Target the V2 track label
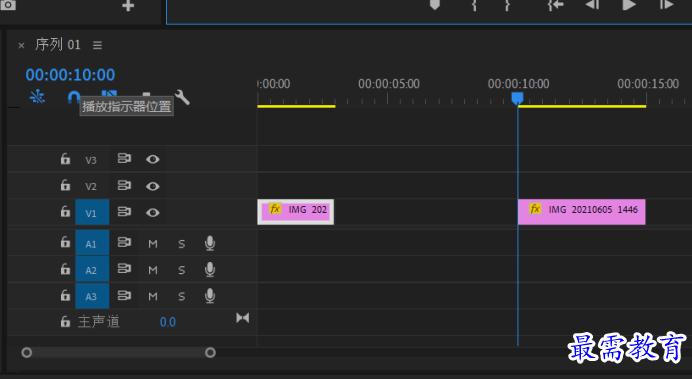Viewport: 692px width, 379px height. (x=91, y=187)
